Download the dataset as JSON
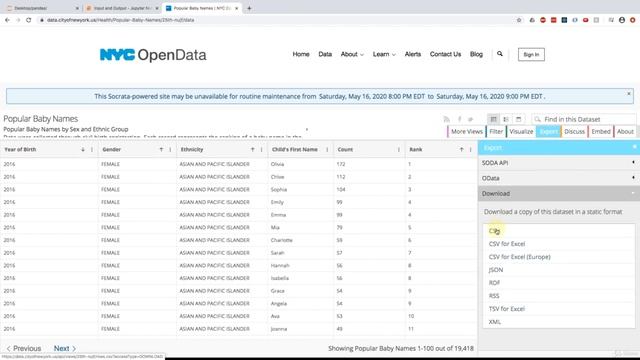The width and height of the screenshot is (640, 360). tap(496, 270)
